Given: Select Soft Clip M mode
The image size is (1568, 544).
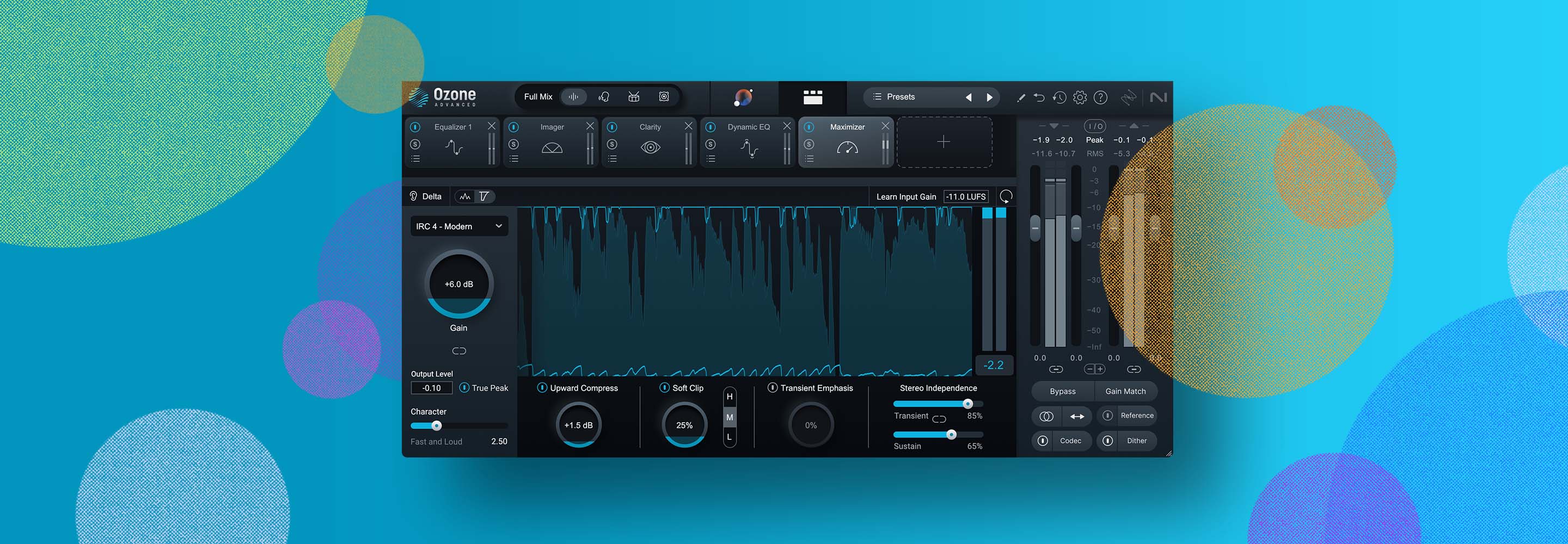Looking at the screenshot, I should [x=729, y=417].
